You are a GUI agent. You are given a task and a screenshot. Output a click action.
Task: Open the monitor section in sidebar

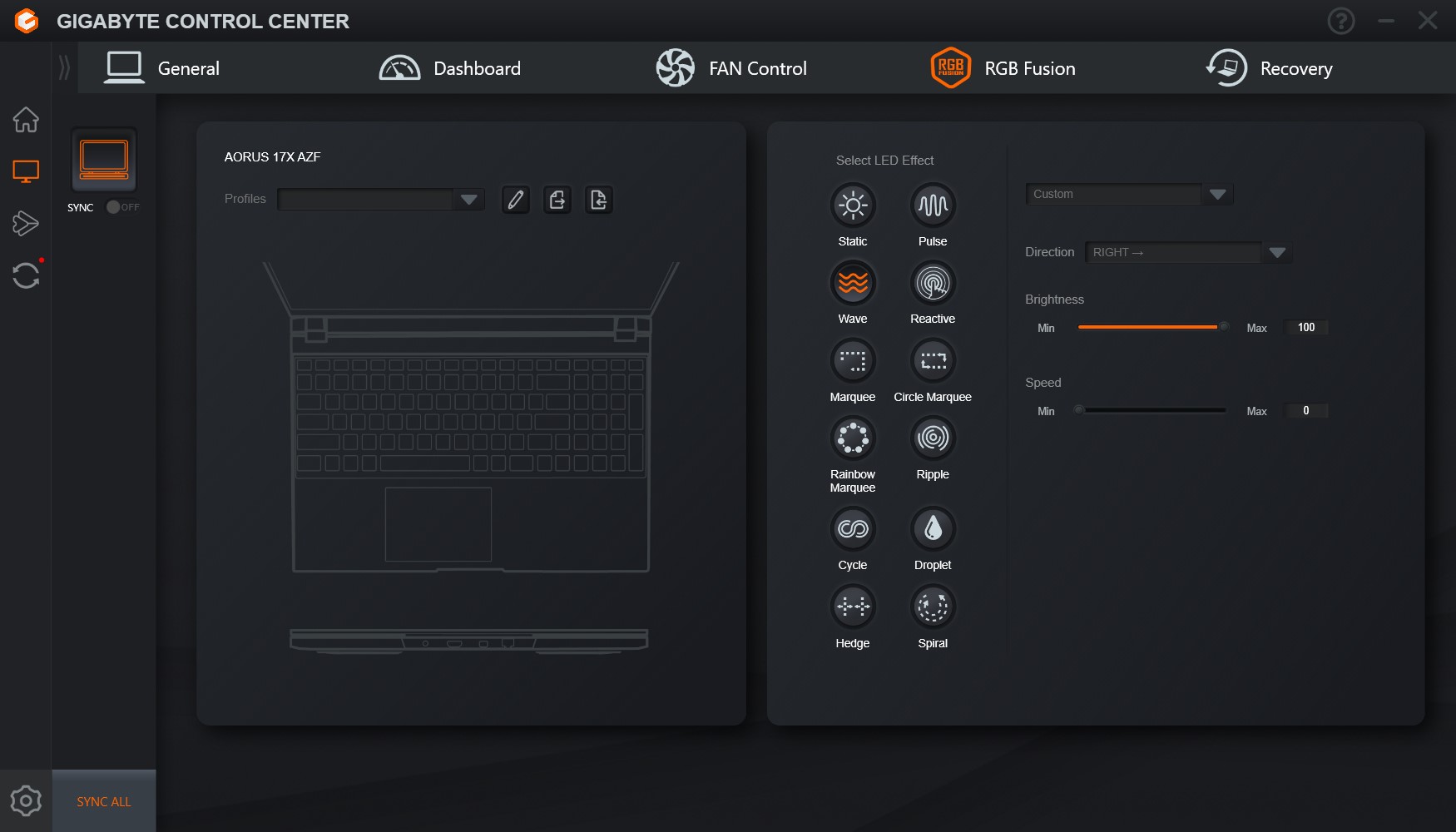point(26,171)
